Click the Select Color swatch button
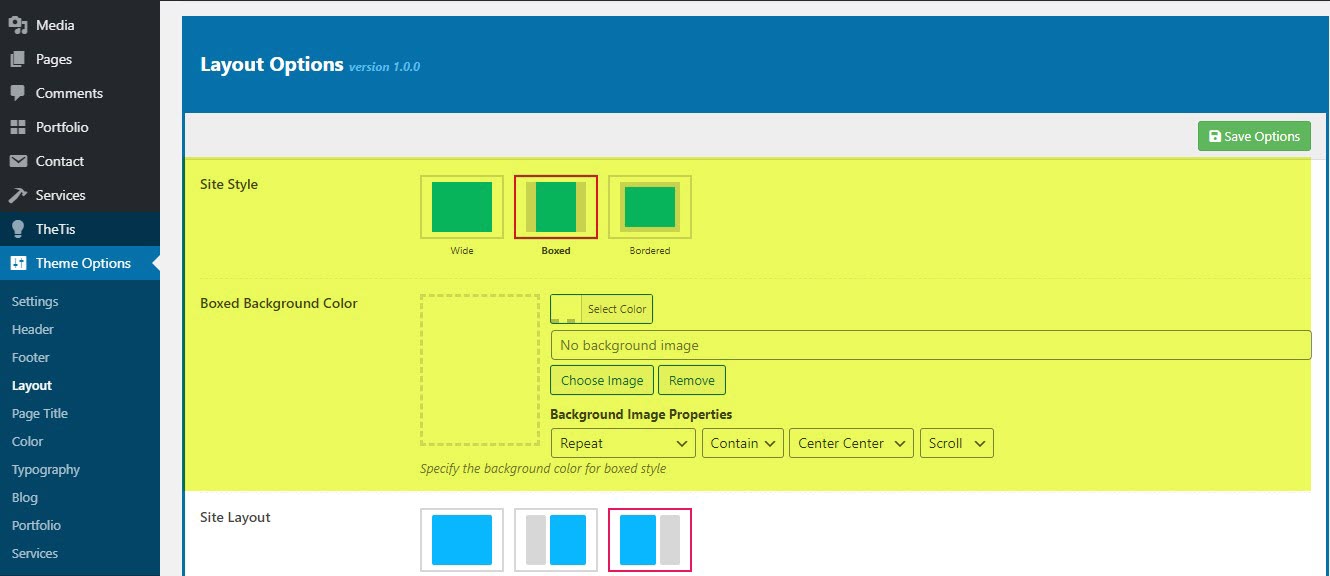Image resolution: width=1330 pixels, height=576 pixels. (x=601, y=309)
